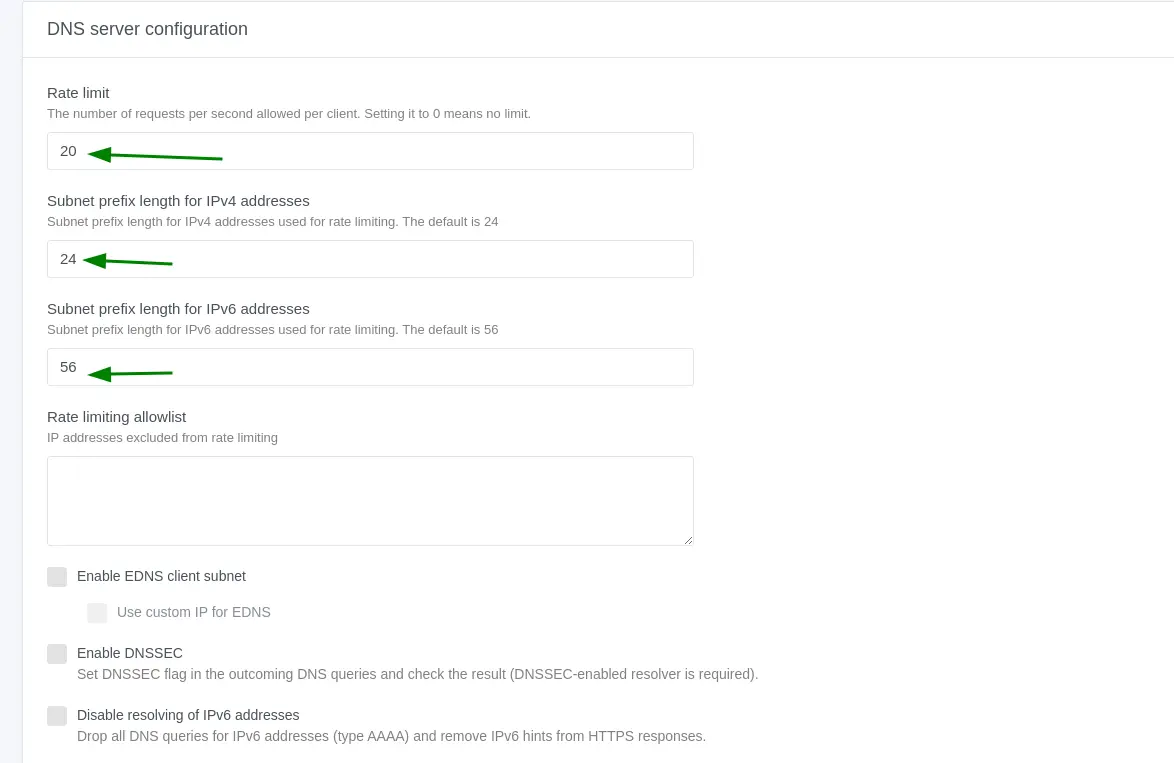
Task: Click the "Disable resolving of IPv6 addresses" label text
Action: tap(188, 715)
